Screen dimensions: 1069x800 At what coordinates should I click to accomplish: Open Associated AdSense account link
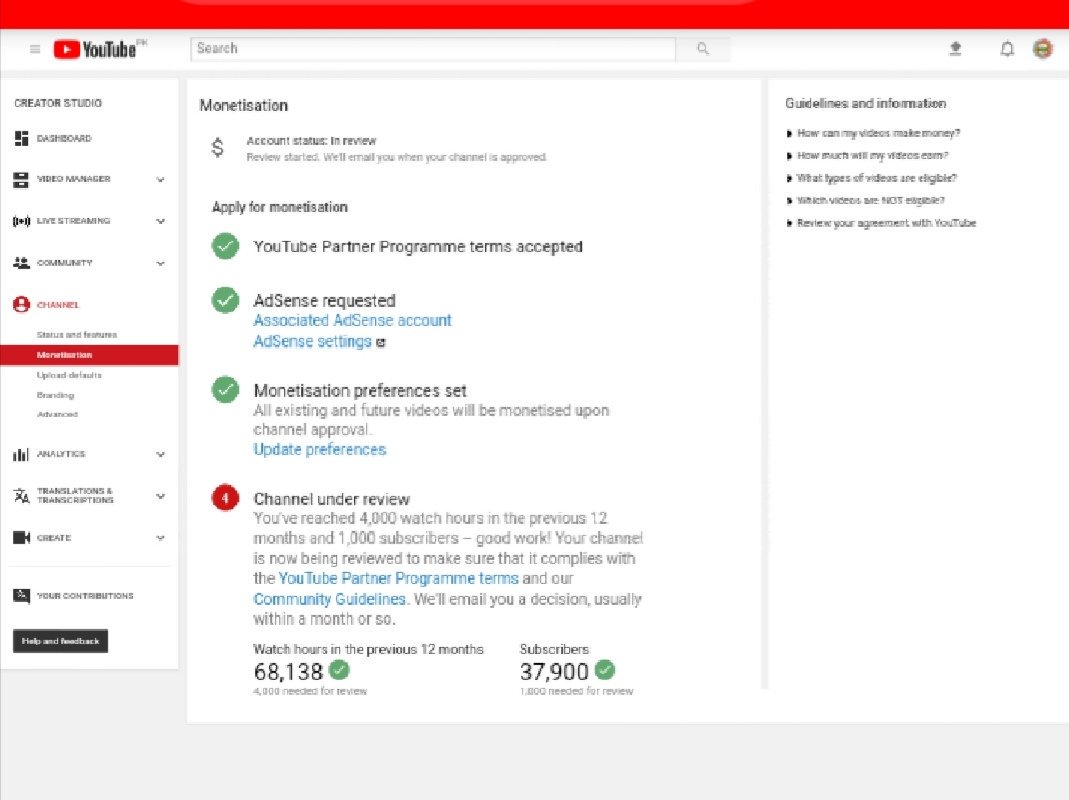click(x=352, y=321)
